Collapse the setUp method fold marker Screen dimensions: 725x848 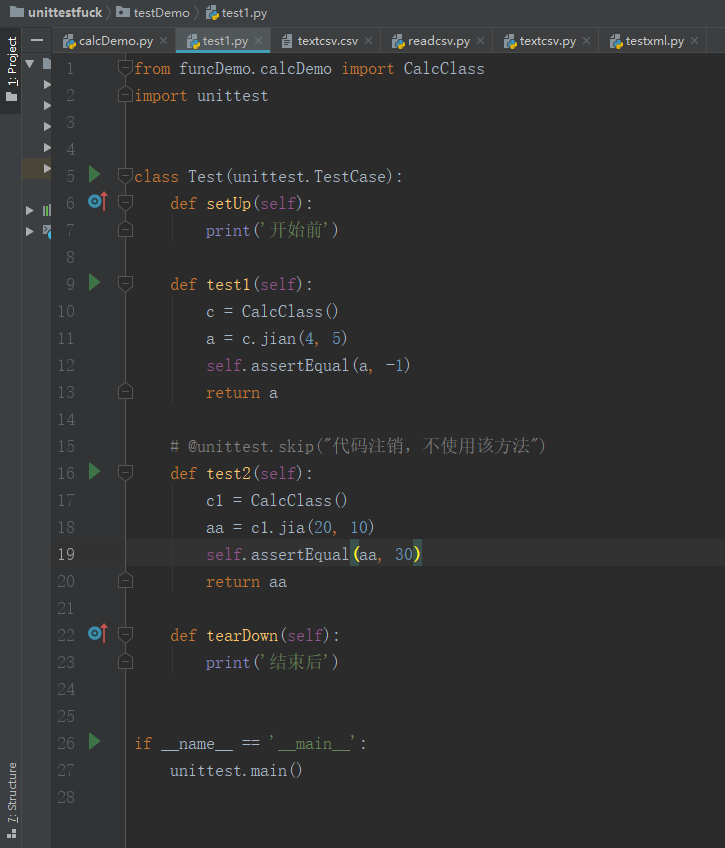pos(125,203)
